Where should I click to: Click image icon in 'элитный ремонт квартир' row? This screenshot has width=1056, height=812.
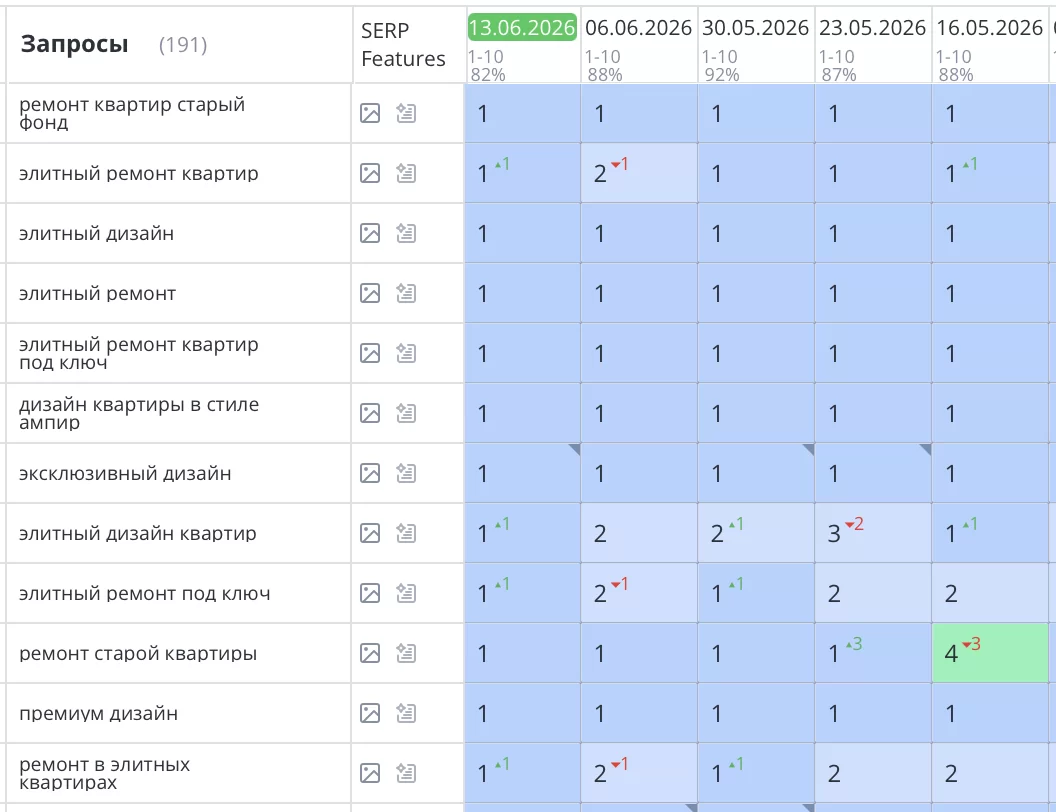coord(370,173)
